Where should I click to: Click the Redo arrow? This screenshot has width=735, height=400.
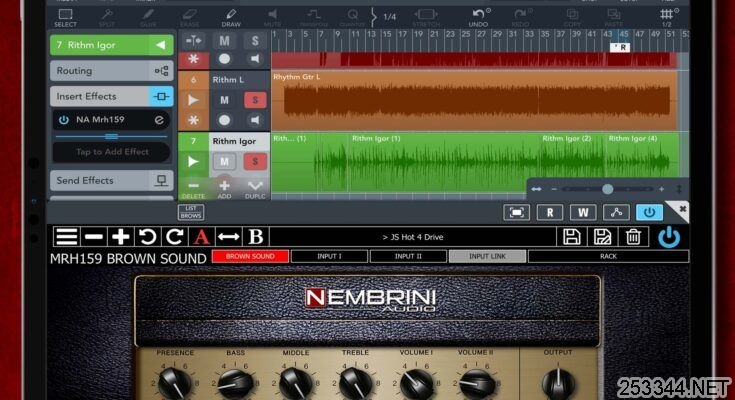pos(520,18)
